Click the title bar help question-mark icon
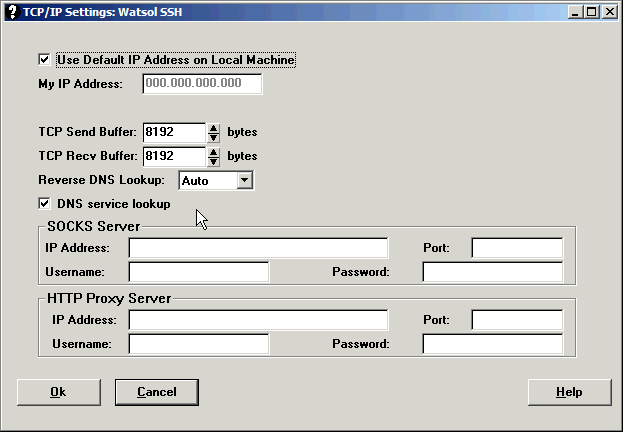This screenshot has height=432, width=623. [x=11, y=12]
